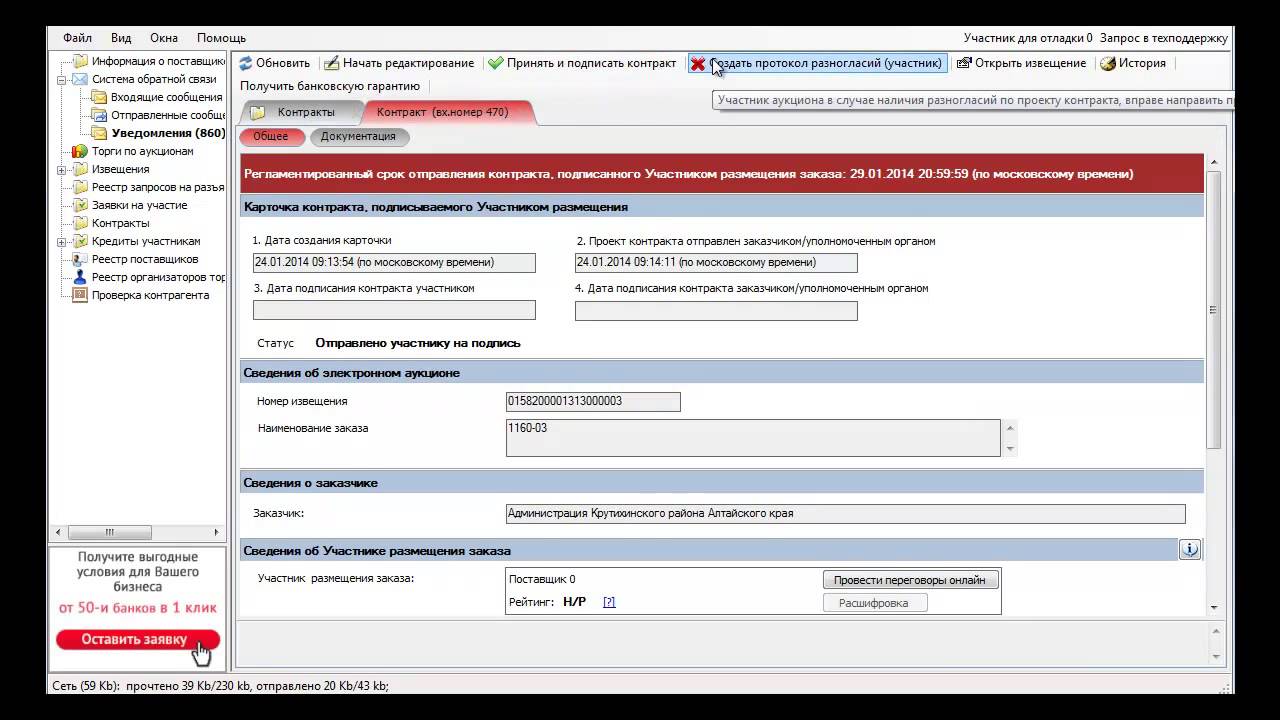Click the down arrow of Наименование заказа scrollbar
The image size is (1280, 720).
coord(1010,450)
